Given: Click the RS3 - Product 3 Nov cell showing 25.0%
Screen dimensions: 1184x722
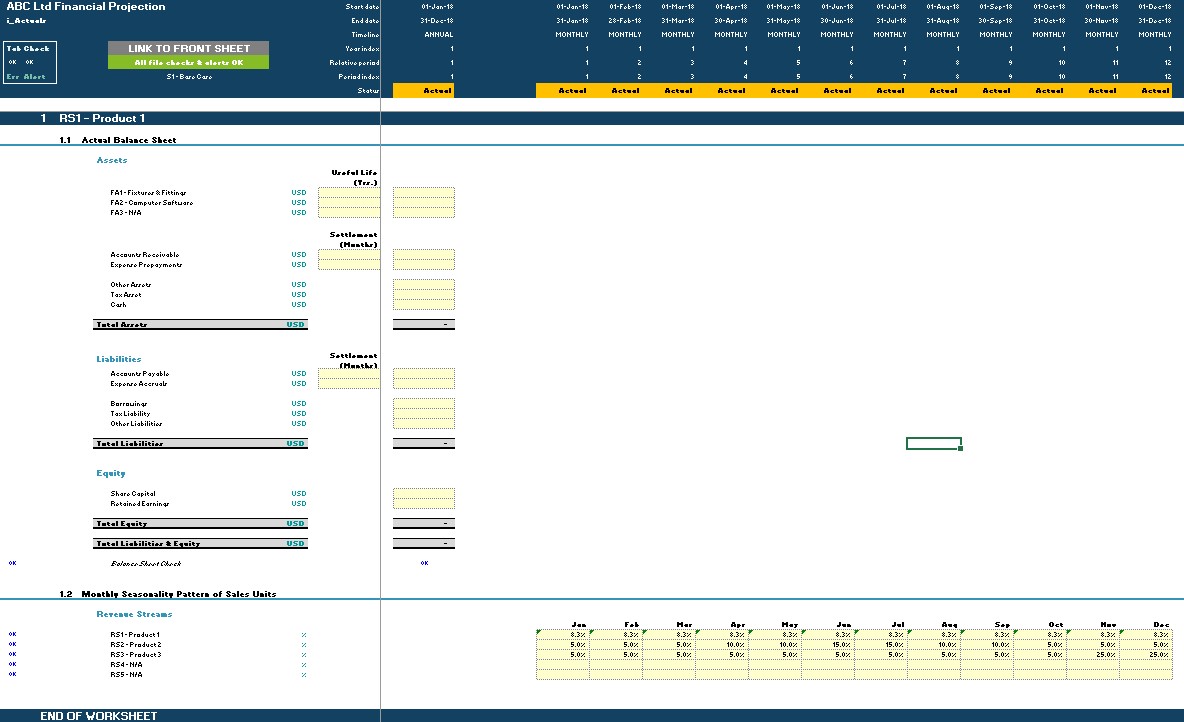Looking at the screenshot, I should [1093, 655].
